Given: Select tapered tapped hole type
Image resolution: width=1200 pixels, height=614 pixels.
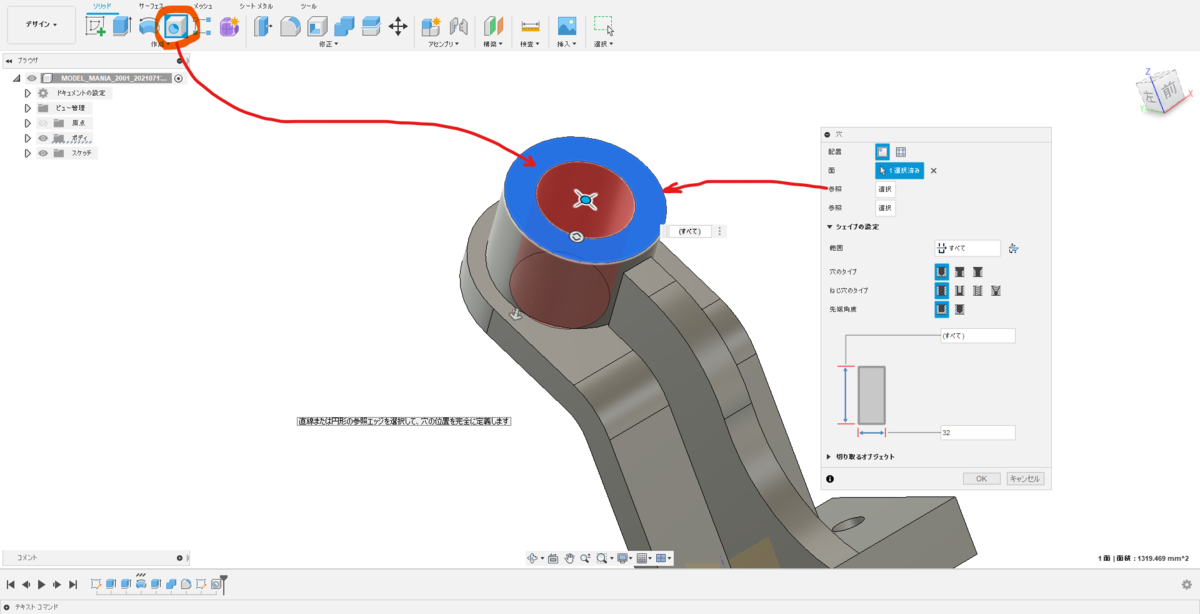Looking at the screenshot, I should [x=996, y=291].
